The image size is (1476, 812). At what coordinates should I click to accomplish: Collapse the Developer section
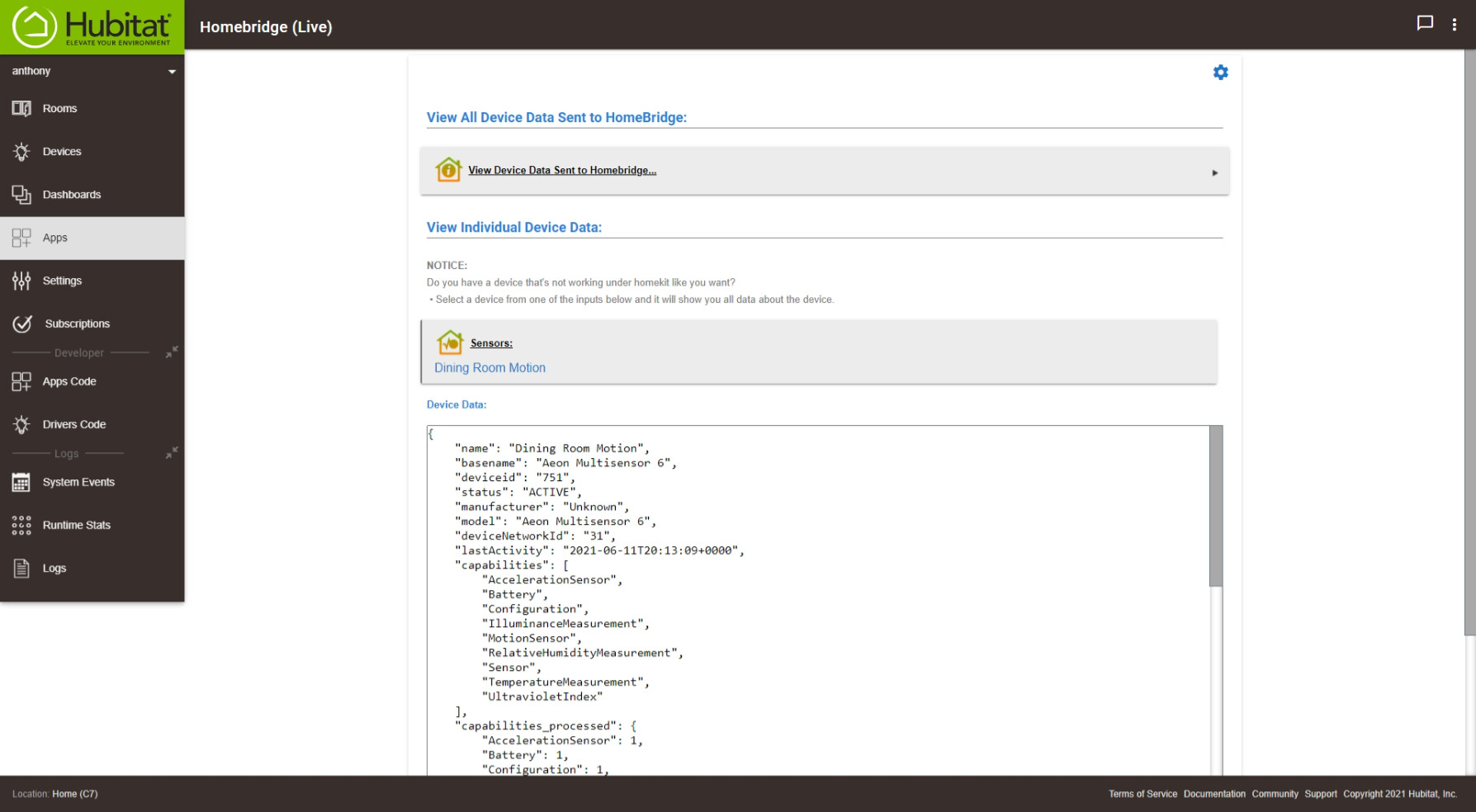[171, 352]
